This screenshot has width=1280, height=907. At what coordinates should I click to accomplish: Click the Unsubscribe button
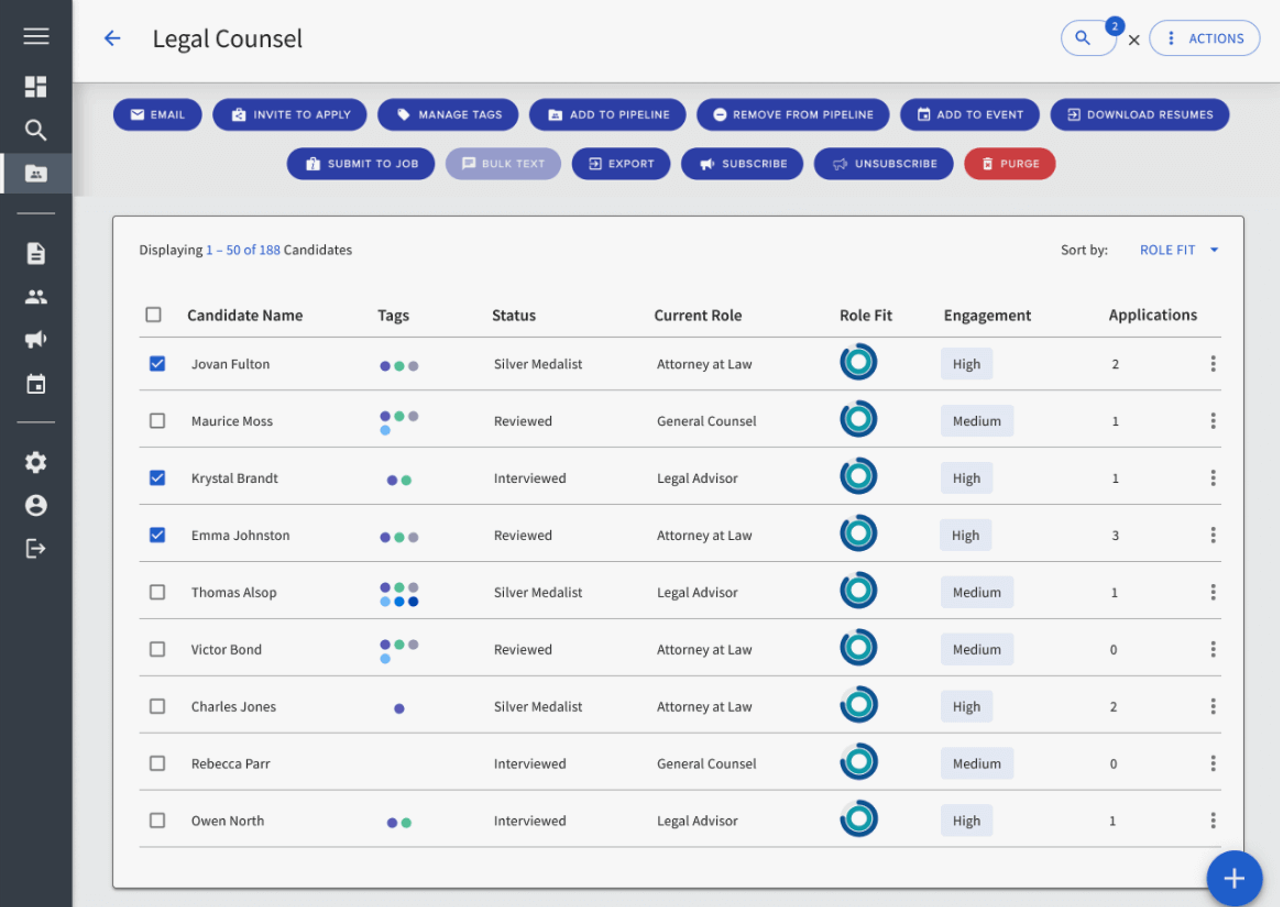pyautogui.click(x=884, y=163)
